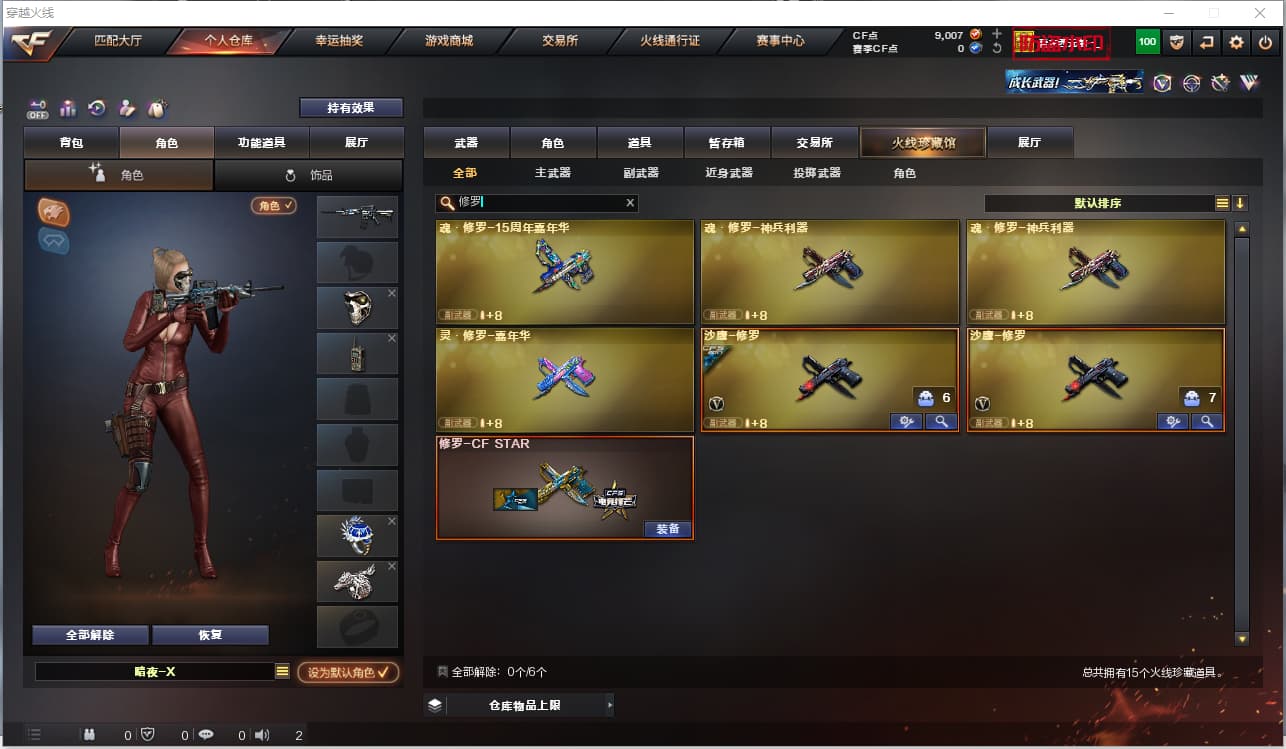Click magnifier icon on 沙鹰-修罗 card with 7
This screenshot has height=749, width=1286.
tap(1207, 422)
